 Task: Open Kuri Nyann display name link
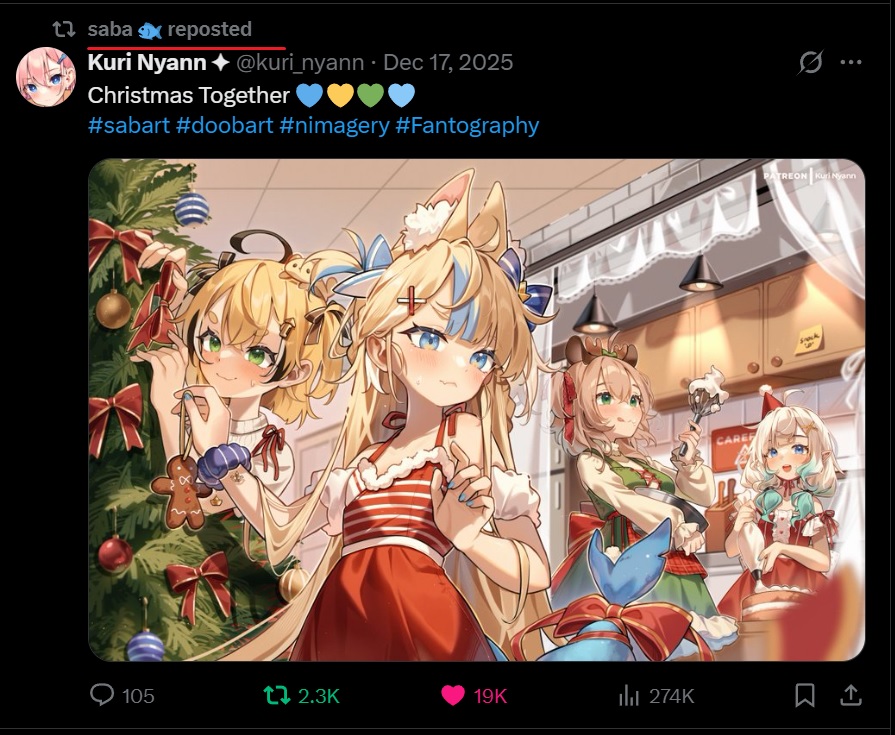click(x=147, y=62)
